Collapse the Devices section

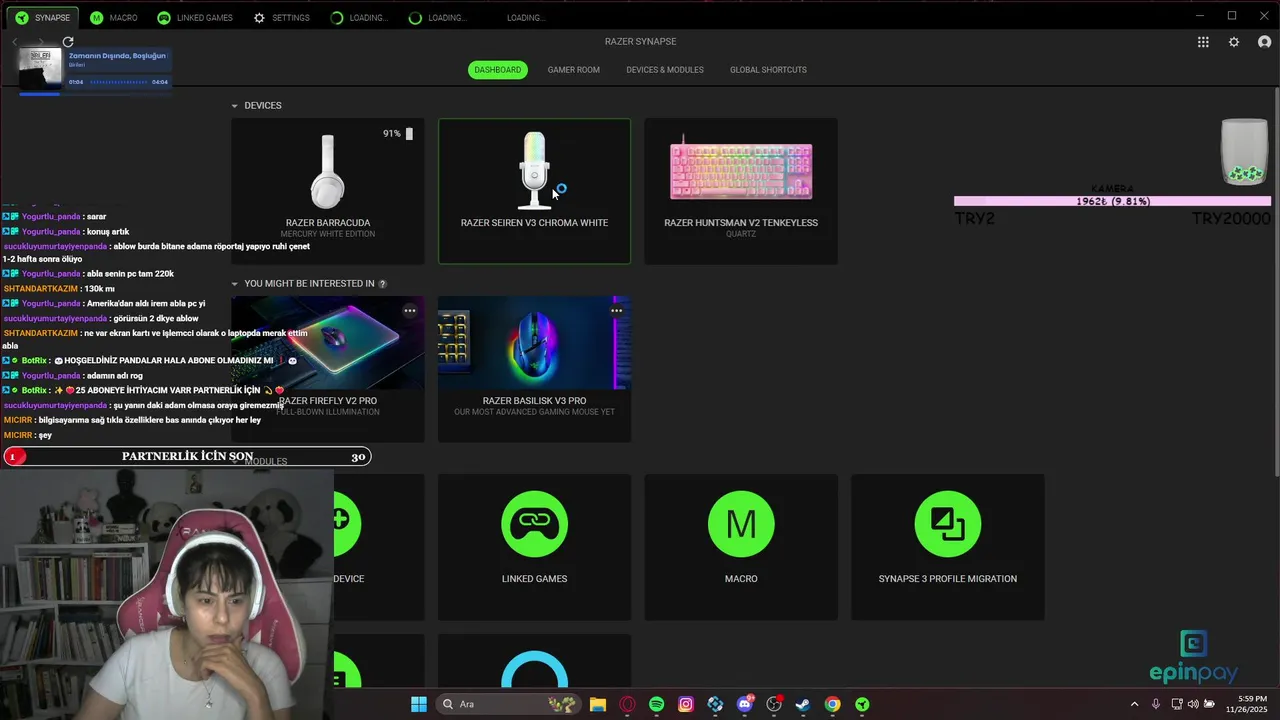235,106
